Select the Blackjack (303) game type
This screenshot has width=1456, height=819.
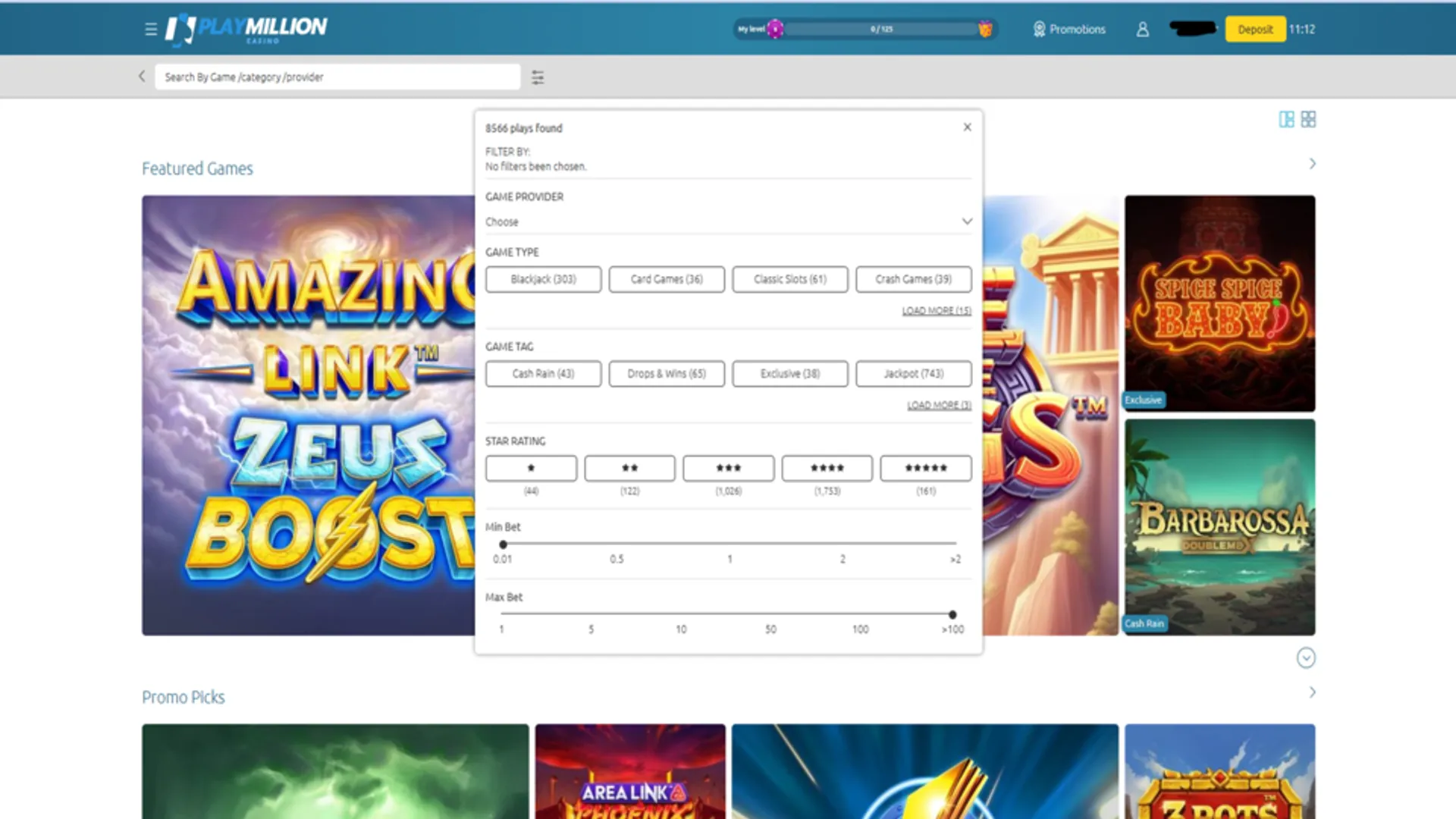pos(544,279)
